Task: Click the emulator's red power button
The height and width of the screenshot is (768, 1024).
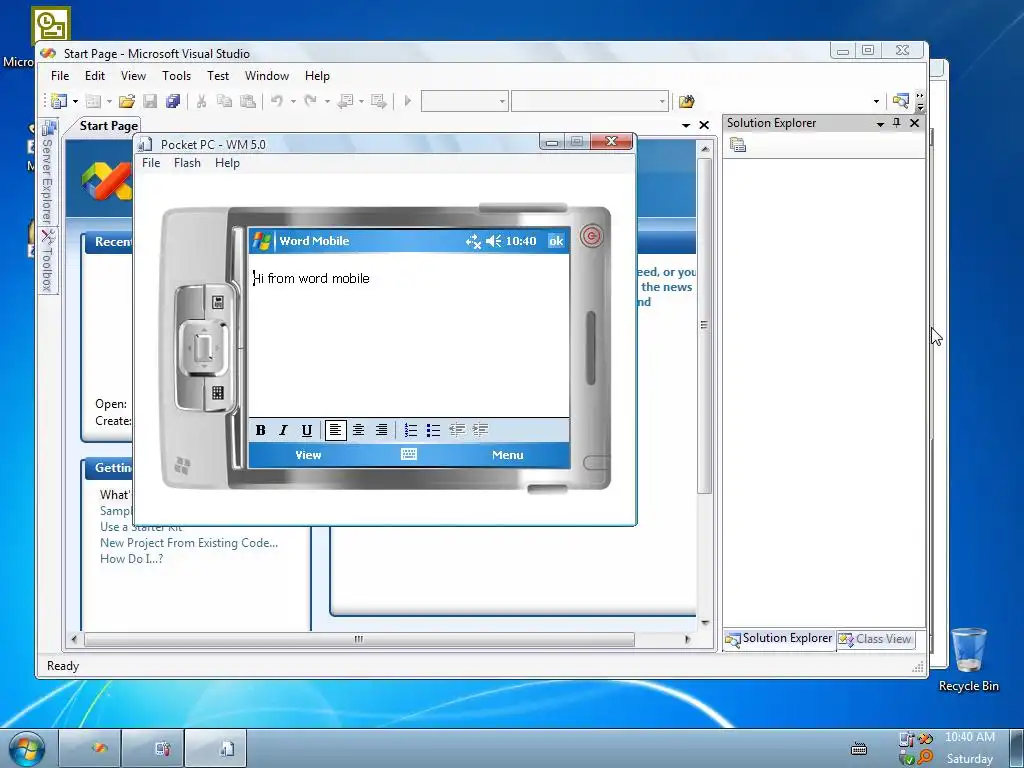Action: click(x=592, y=236)
